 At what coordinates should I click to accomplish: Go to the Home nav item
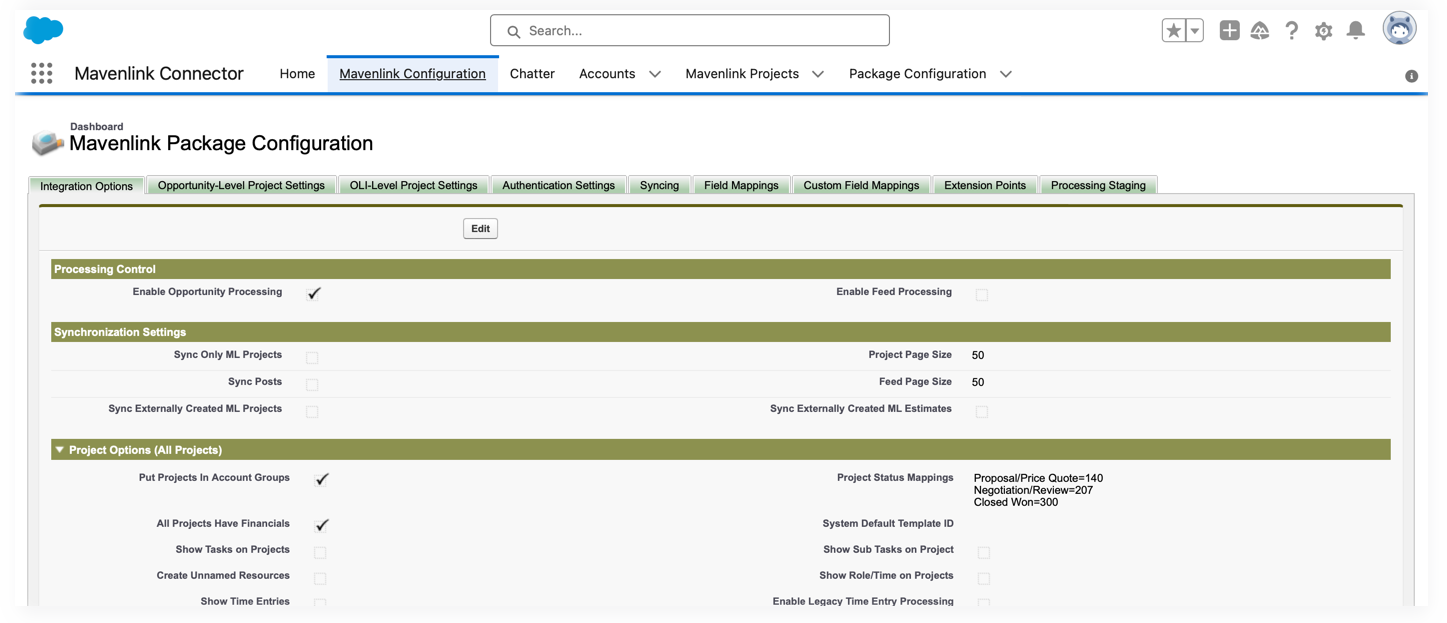coord(297,74)
